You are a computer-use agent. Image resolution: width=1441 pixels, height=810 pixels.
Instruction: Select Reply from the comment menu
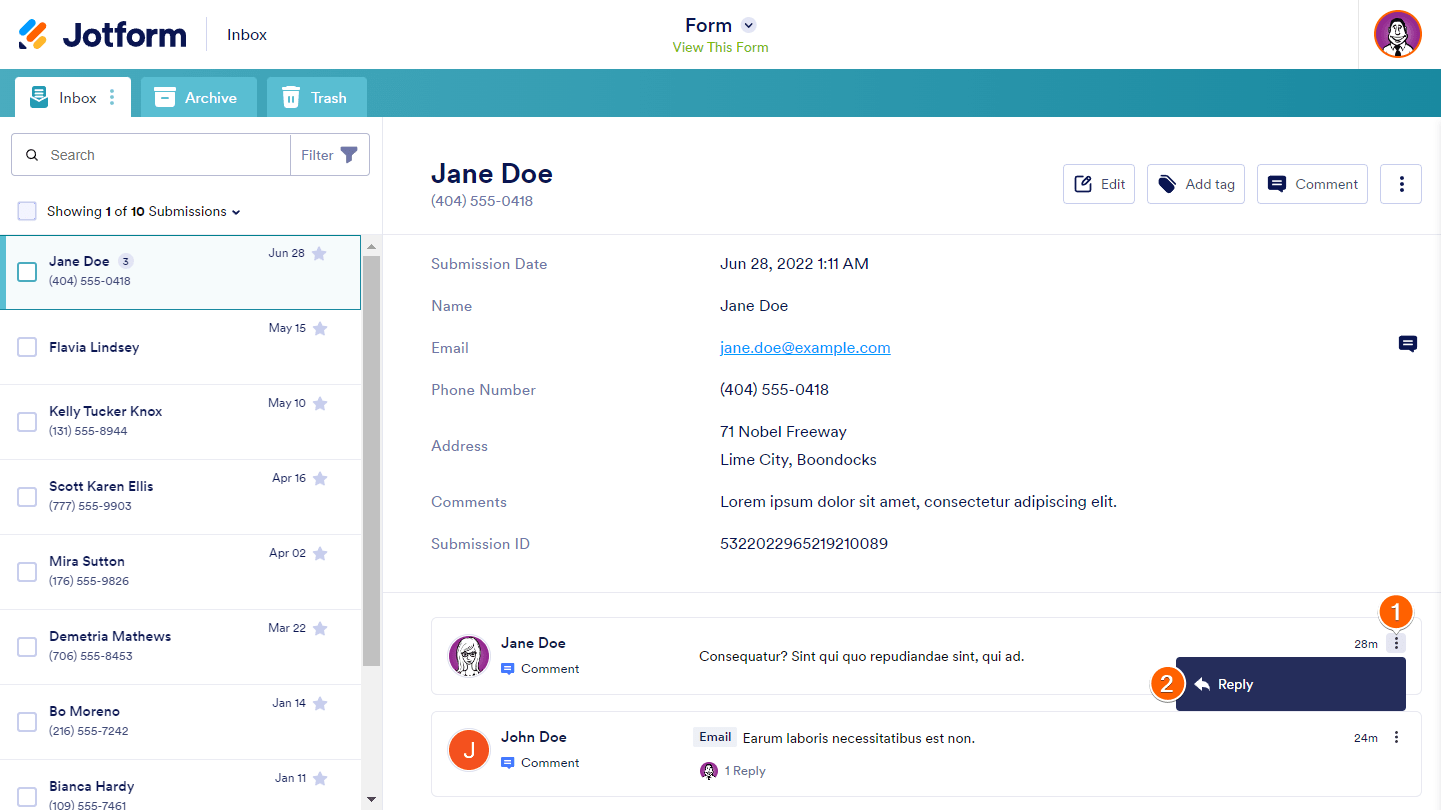(1291, 684)
